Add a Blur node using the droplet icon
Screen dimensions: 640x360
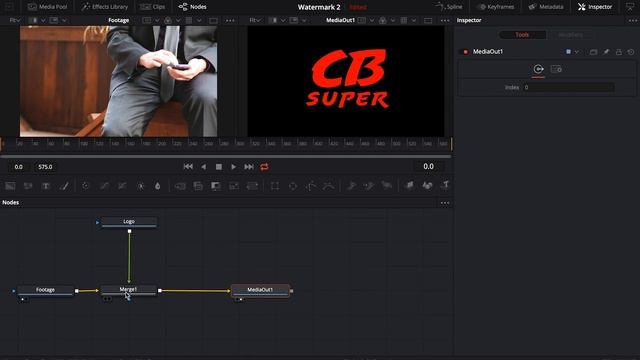(158, 186)
